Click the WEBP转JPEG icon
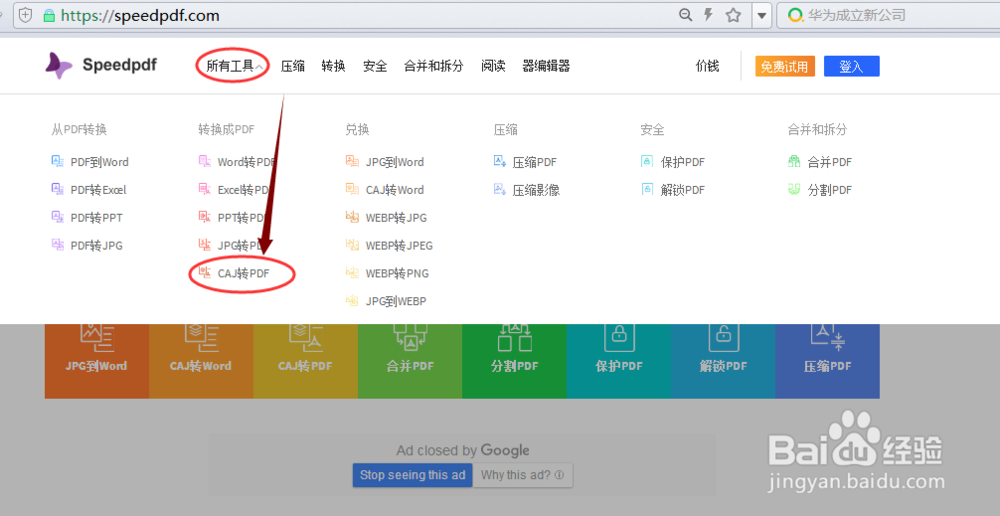The width and height of the screenshot is (1000, 516). [352, 245]
